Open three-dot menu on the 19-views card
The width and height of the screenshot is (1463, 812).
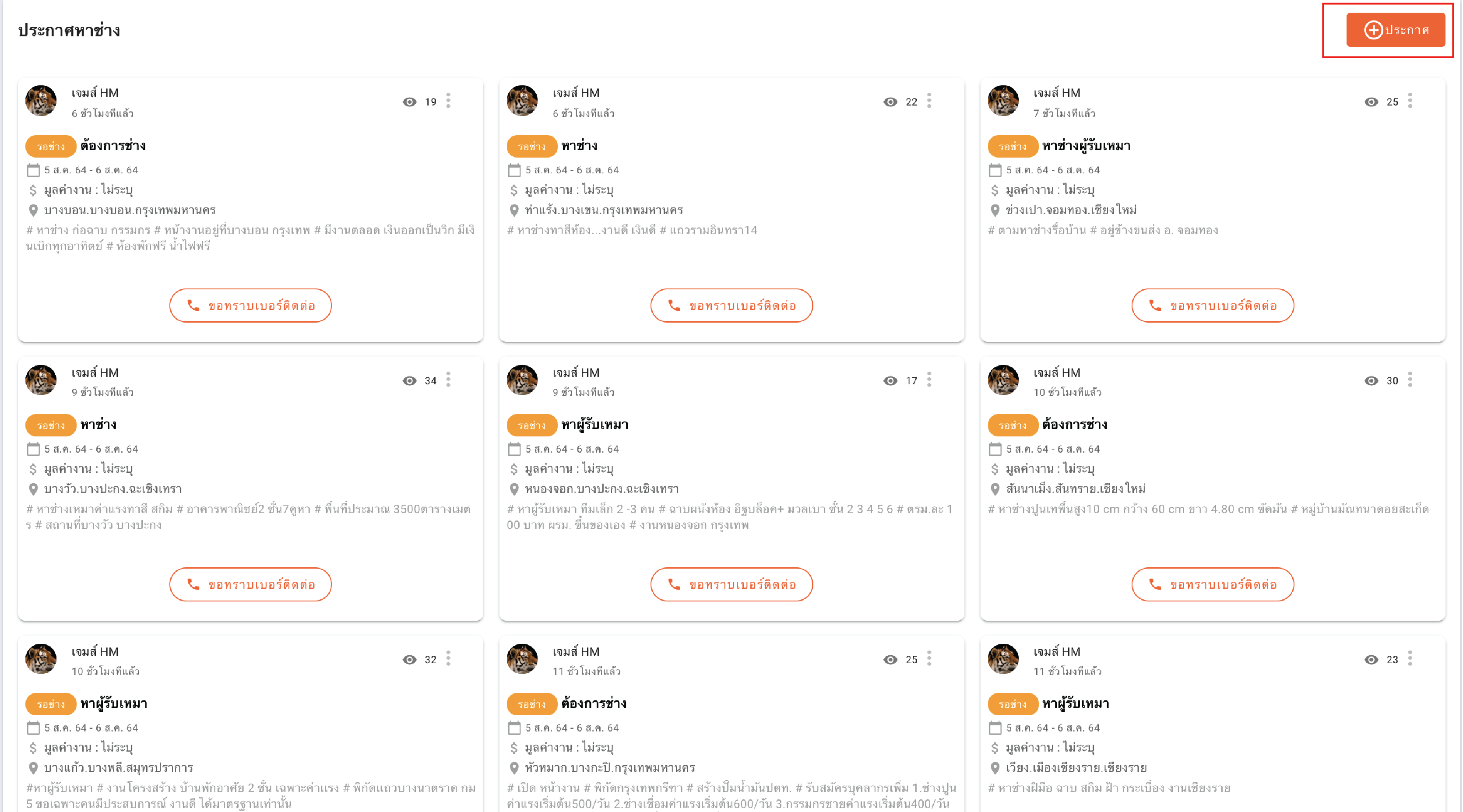coord(449,101)
